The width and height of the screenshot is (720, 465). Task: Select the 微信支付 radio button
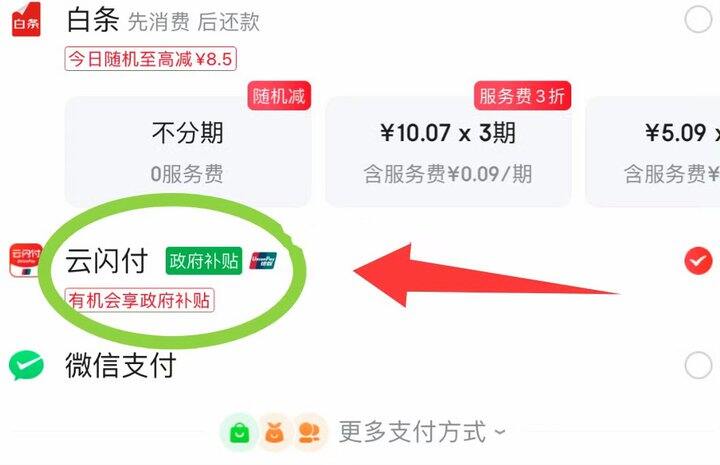point(698,365)
